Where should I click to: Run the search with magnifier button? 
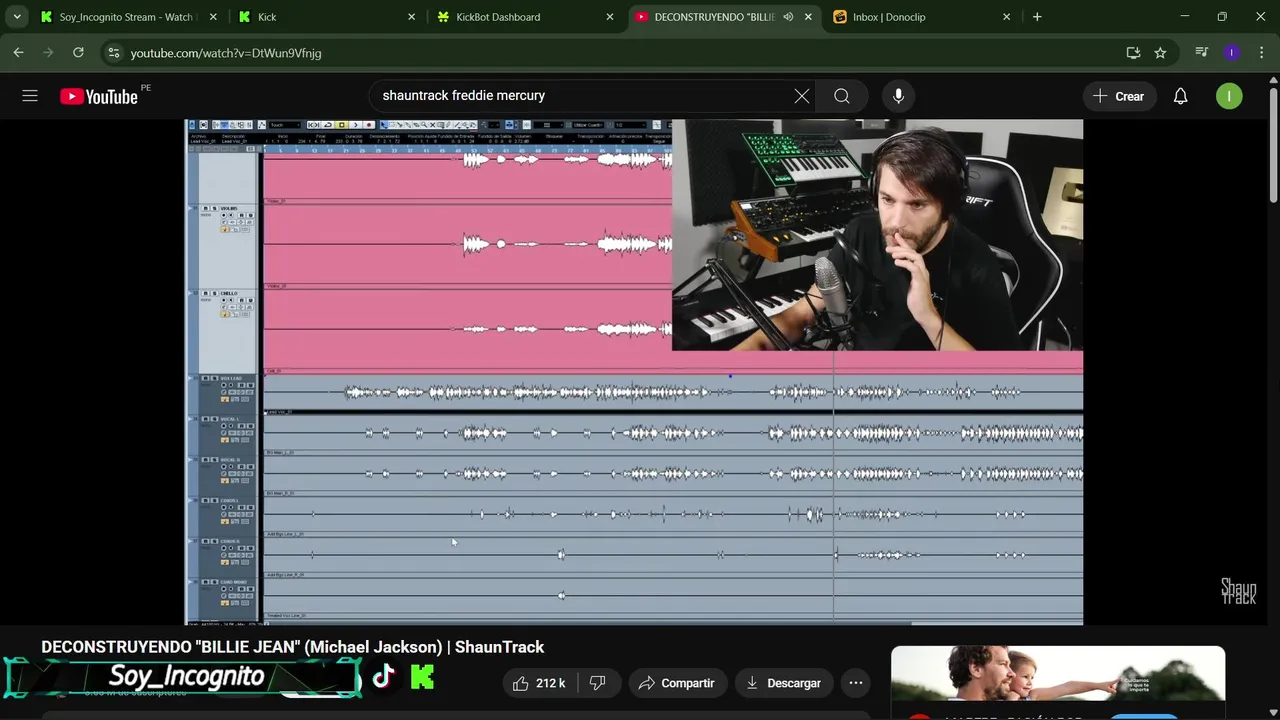click(x=842, y=96)
